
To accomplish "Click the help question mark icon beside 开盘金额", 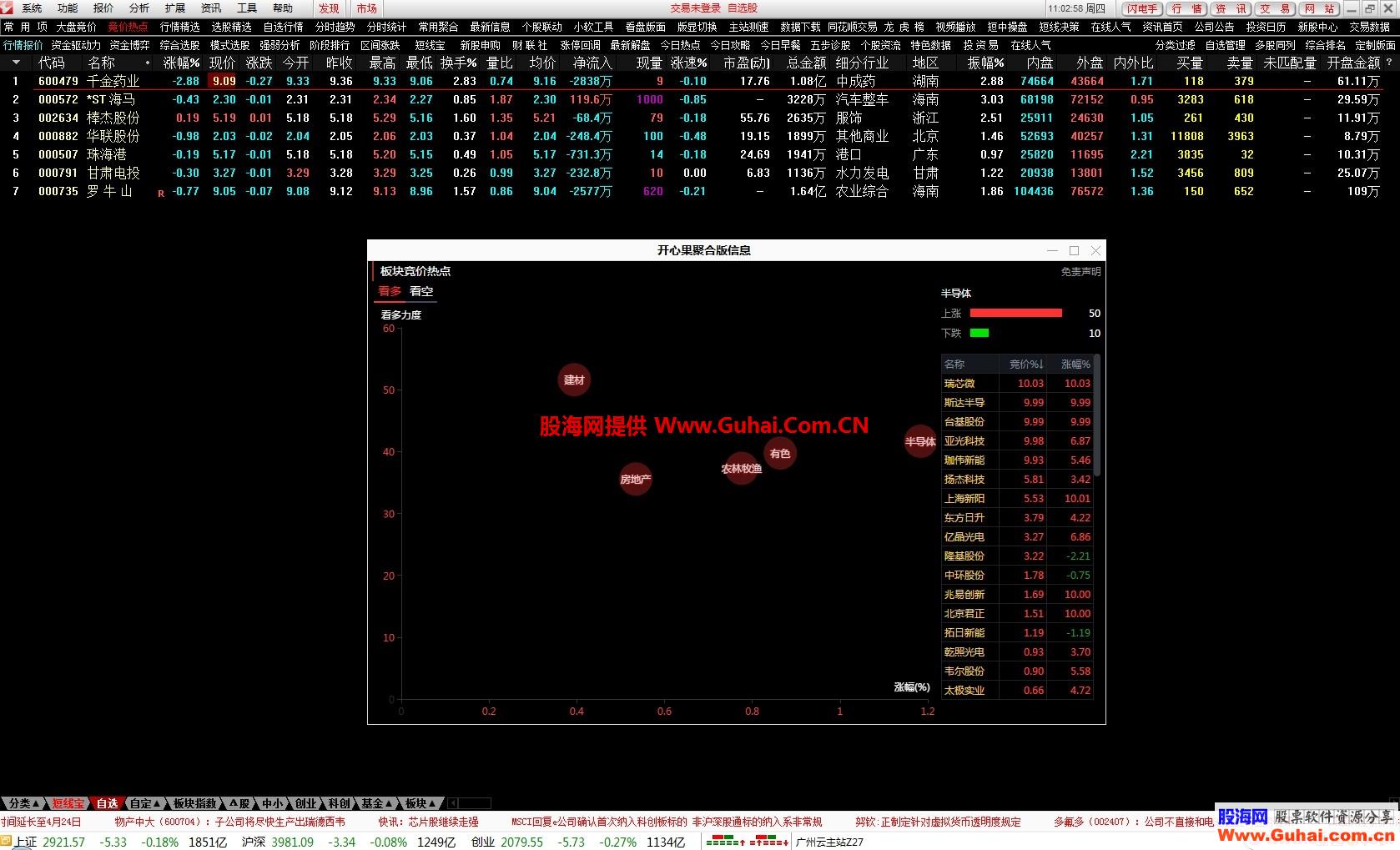I will (x=1389, y=63).
